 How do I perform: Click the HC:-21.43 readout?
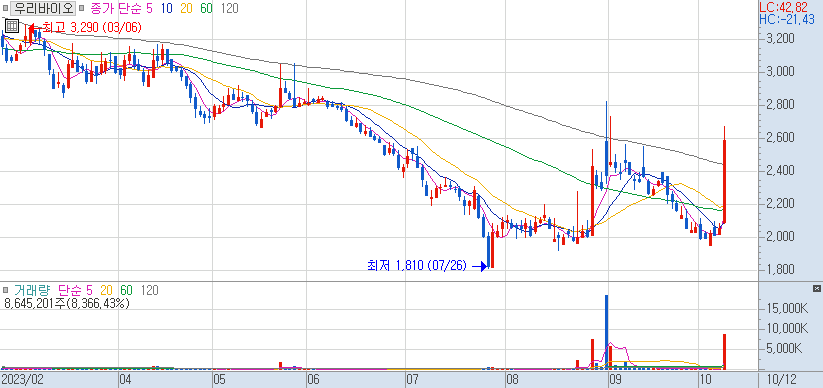(x=787, y=19)
